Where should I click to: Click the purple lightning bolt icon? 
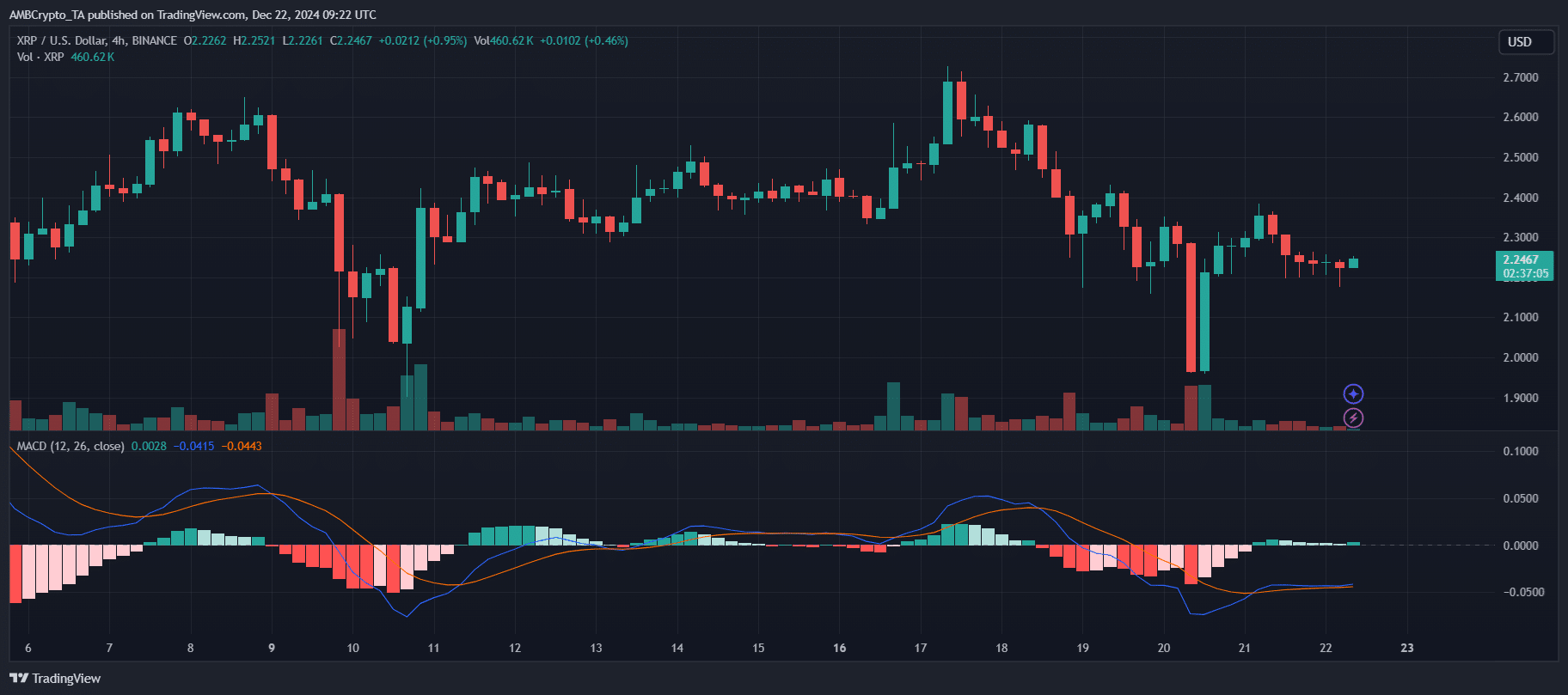pyautogui.click(x=1353, y=418)
